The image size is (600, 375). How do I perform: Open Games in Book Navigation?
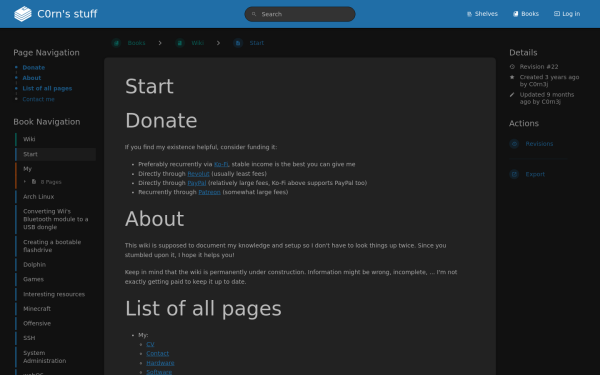(55, 279)
